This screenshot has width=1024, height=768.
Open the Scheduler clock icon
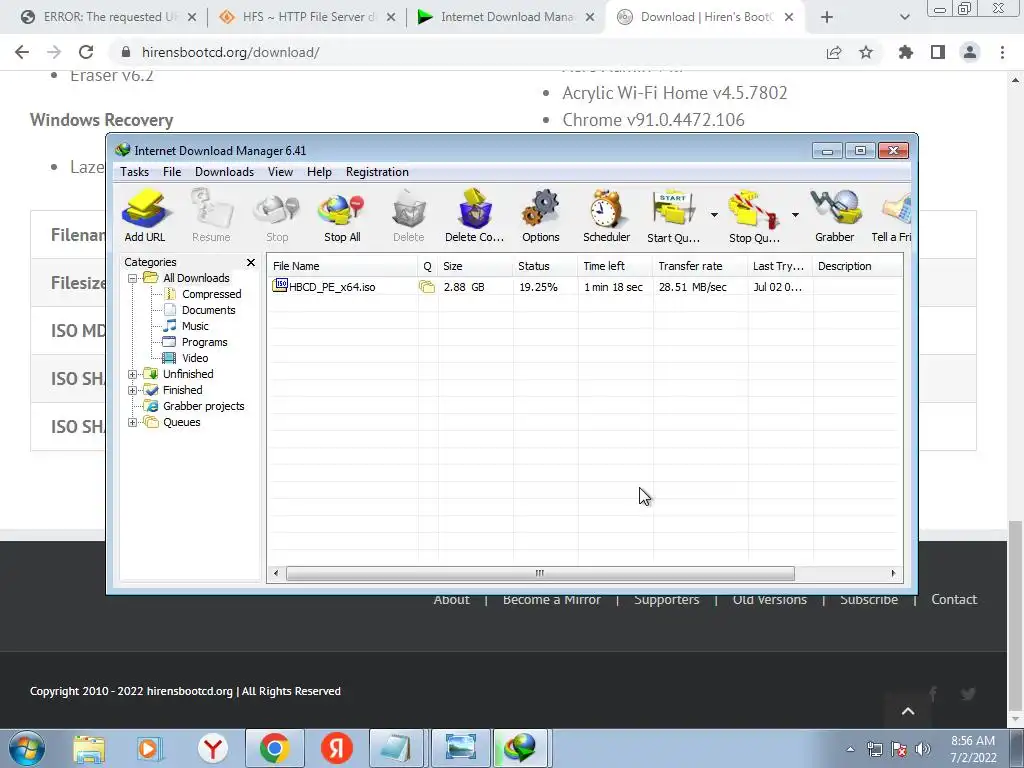(607, 216)
